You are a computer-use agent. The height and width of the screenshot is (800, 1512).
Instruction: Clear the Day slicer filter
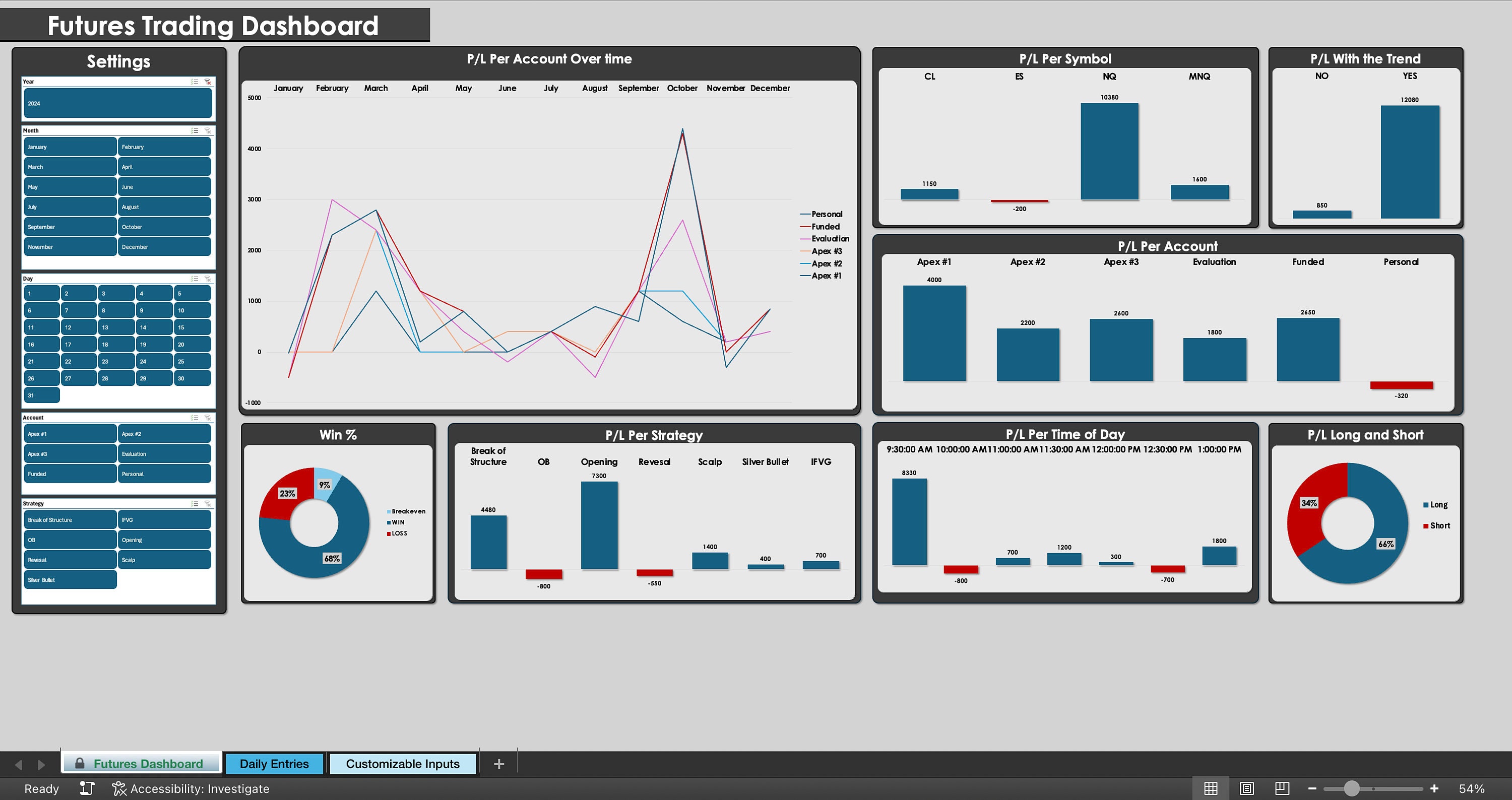[x=207, y=279]
